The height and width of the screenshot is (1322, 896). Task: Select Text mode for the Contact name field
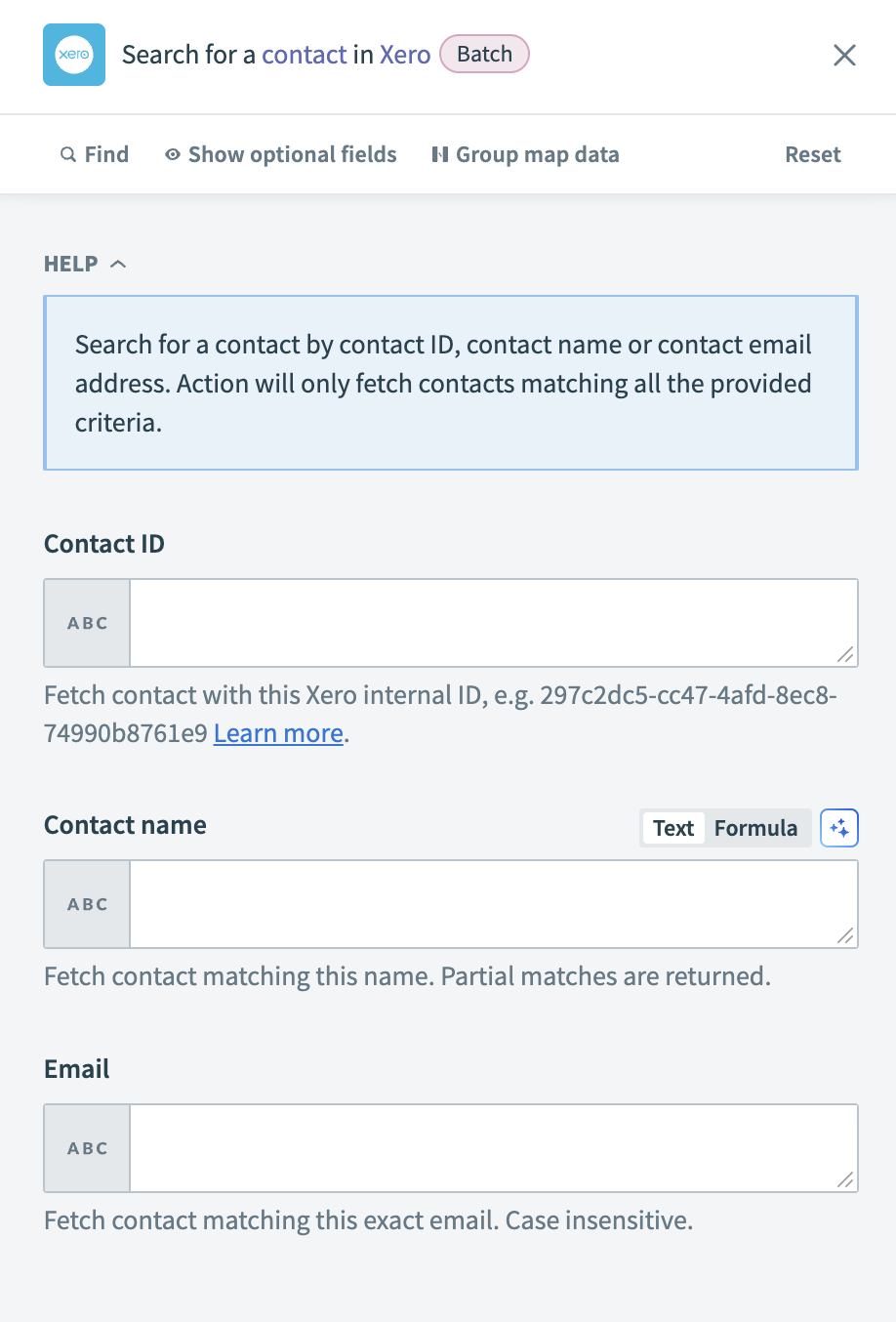tap(672, 827)
